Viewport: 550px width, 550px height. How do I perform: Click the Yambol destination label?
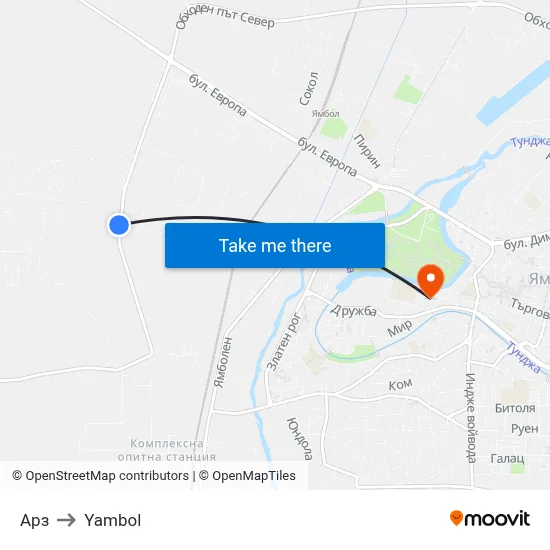[113, 520]
